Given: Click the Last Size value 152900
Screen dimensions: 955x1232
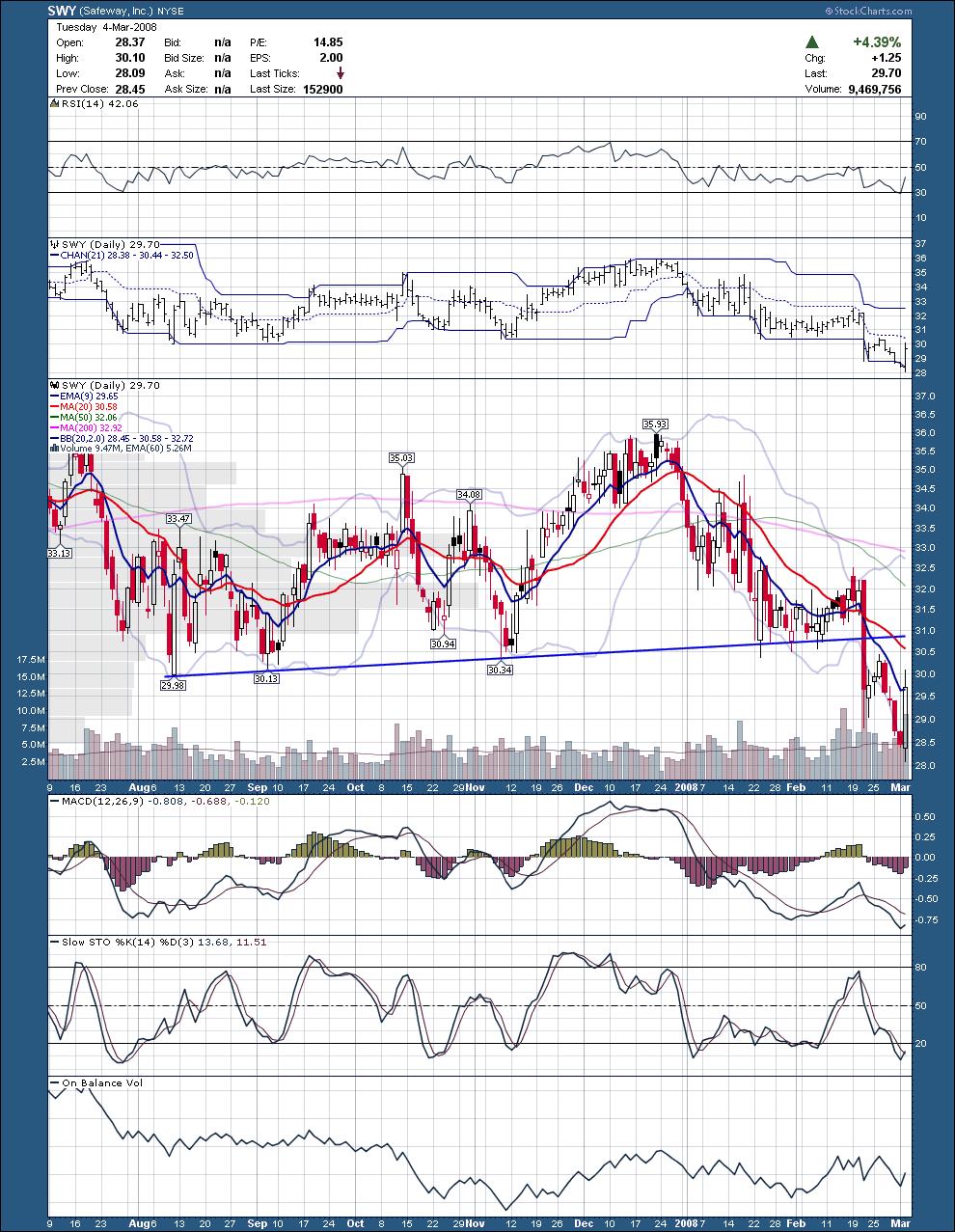Looking at the screenshot, I should click(x=323, y=89).
